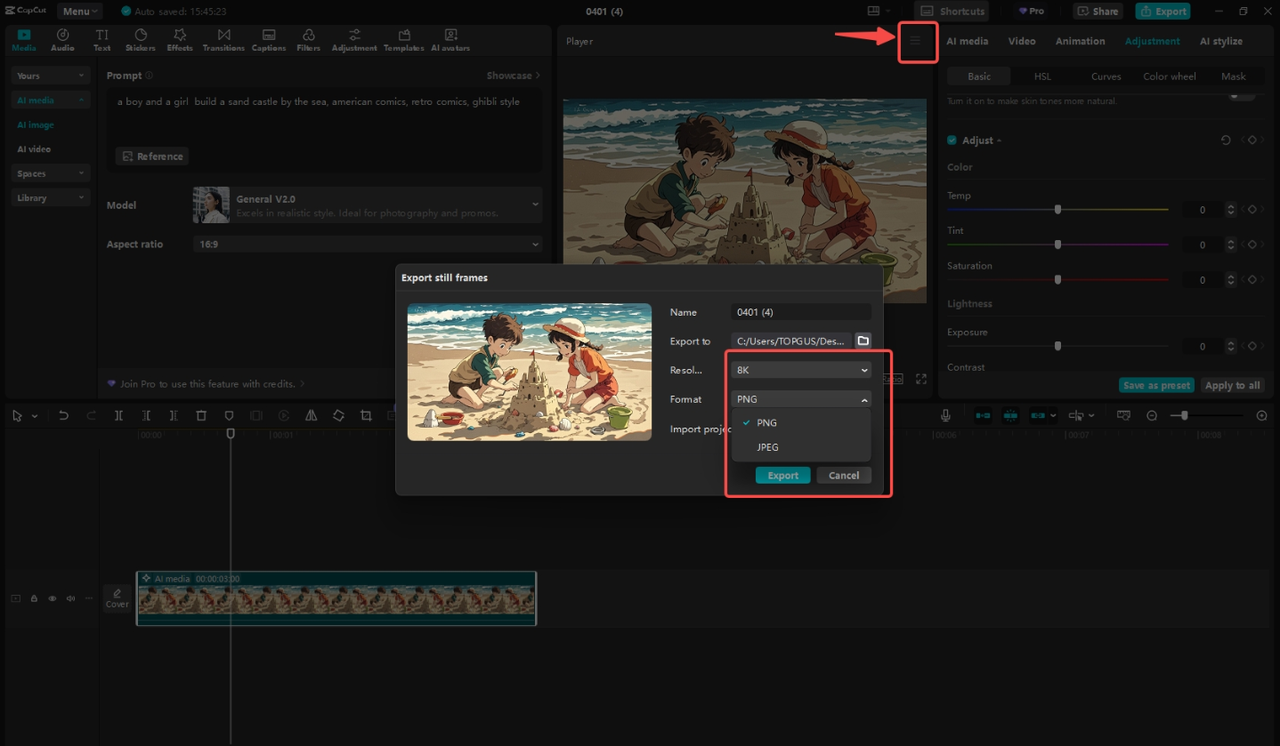Select the Mirror tool in timeline toolbar

pyautogui.click(x=313, y=415)
